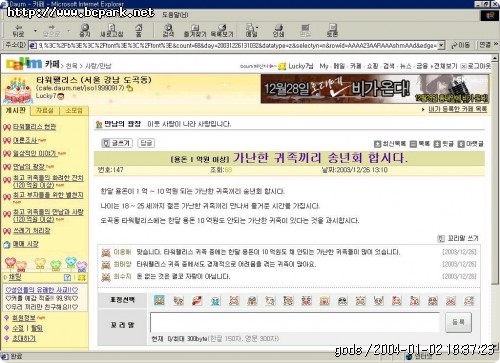Go back with the 뒤로 toolbar button
Image resolution: width=500 pixels, height=363 pixels.
(x=18, y=30)
